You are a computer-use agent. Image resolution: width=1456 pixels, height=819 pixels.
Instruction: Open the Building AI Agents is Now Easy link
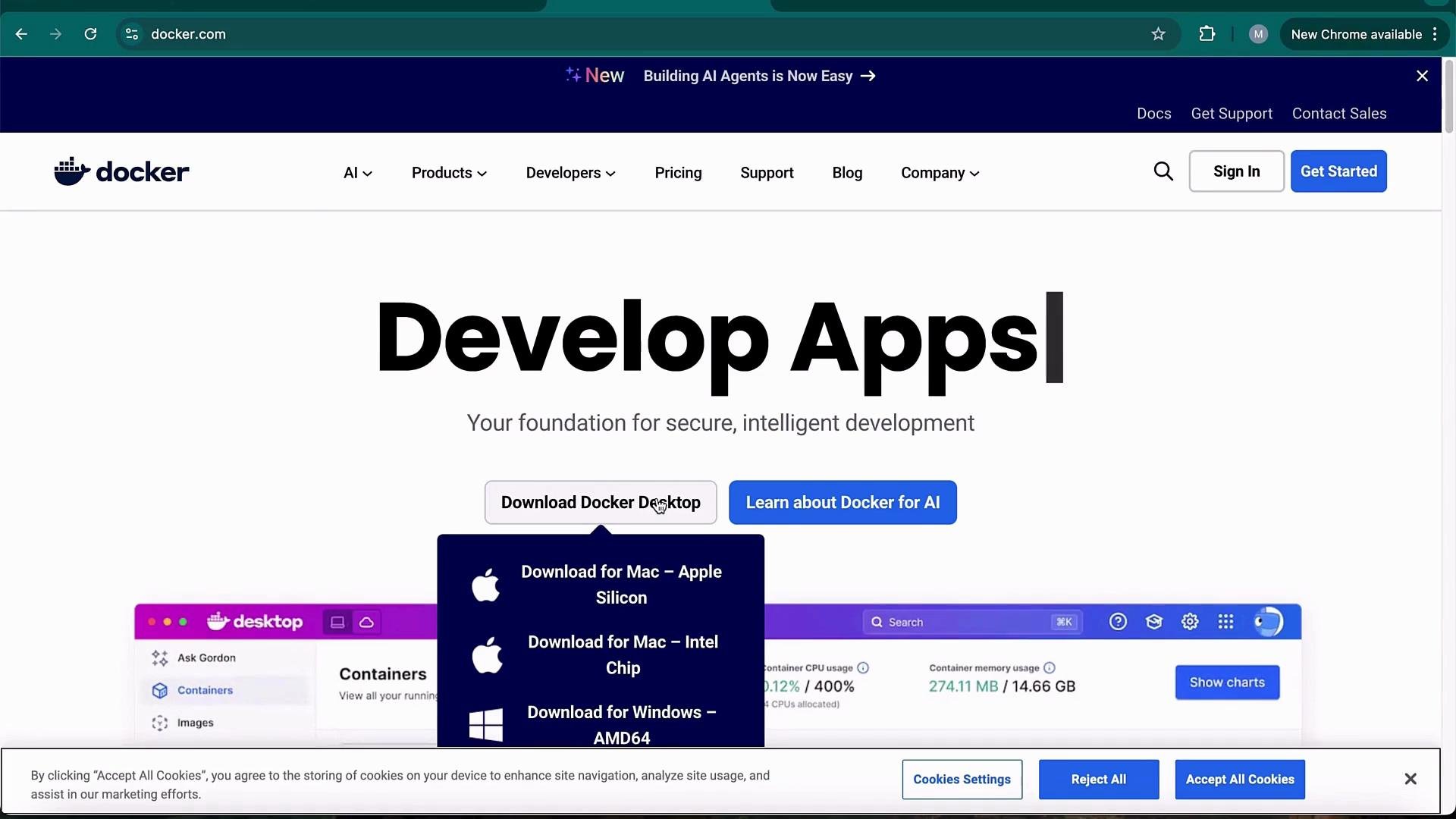click(759, 76)
